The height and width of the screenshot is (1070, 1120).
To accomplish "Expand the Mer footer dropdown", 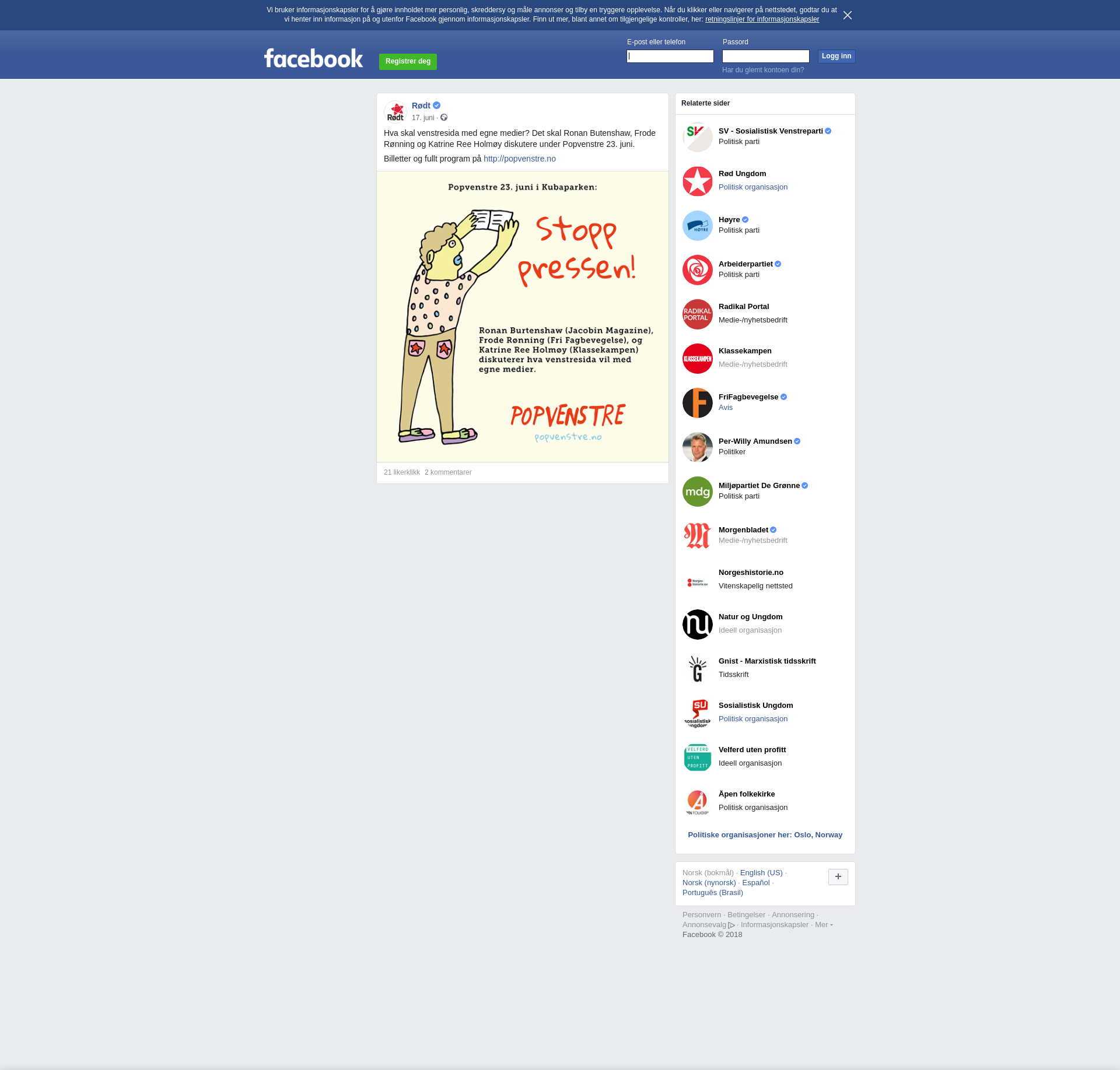I will tap(824, 925).
